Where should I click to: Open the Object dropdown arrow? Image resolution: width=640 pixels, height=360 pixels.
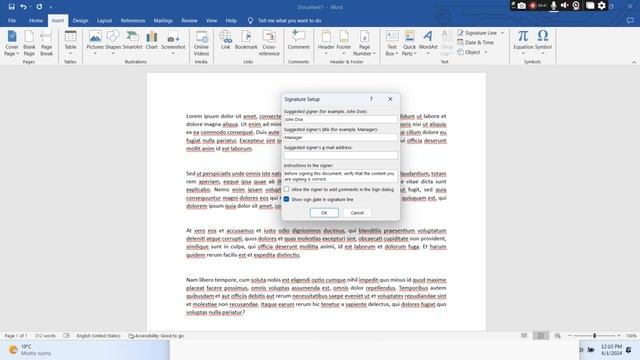point(486,52)
